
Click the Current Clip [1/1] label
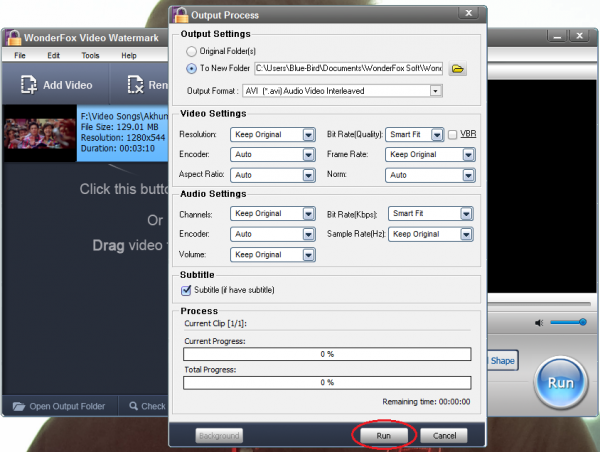[x=215, y=323]
